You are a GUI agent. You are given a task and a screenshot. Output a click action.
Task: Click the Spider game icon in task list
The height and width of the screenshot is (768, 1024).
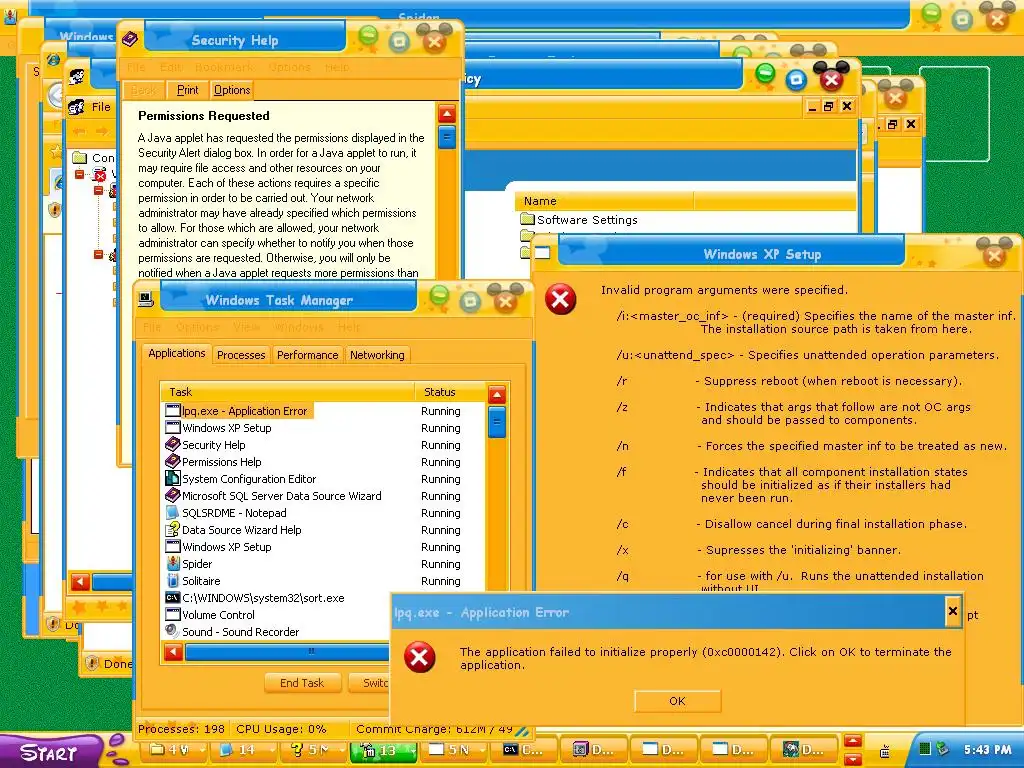pyautogui.click(x=172, y=564)
